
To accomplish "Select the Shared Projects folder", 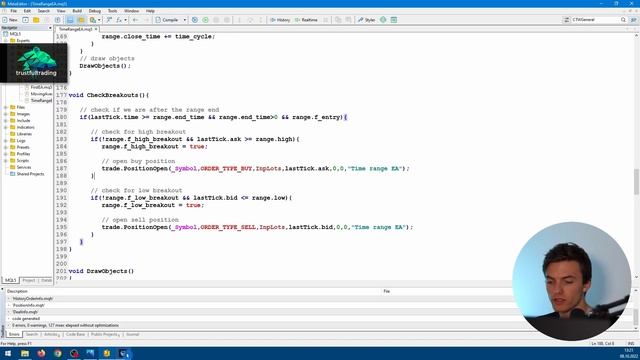I will (x=30, y=174).
